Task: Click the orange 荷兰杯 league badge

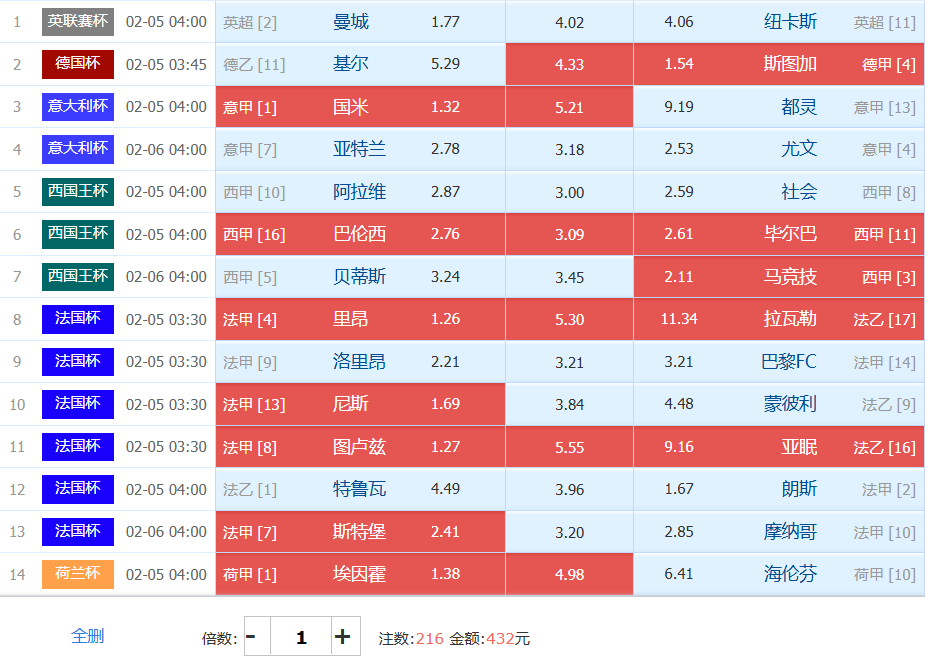Action: click(78, 574)
